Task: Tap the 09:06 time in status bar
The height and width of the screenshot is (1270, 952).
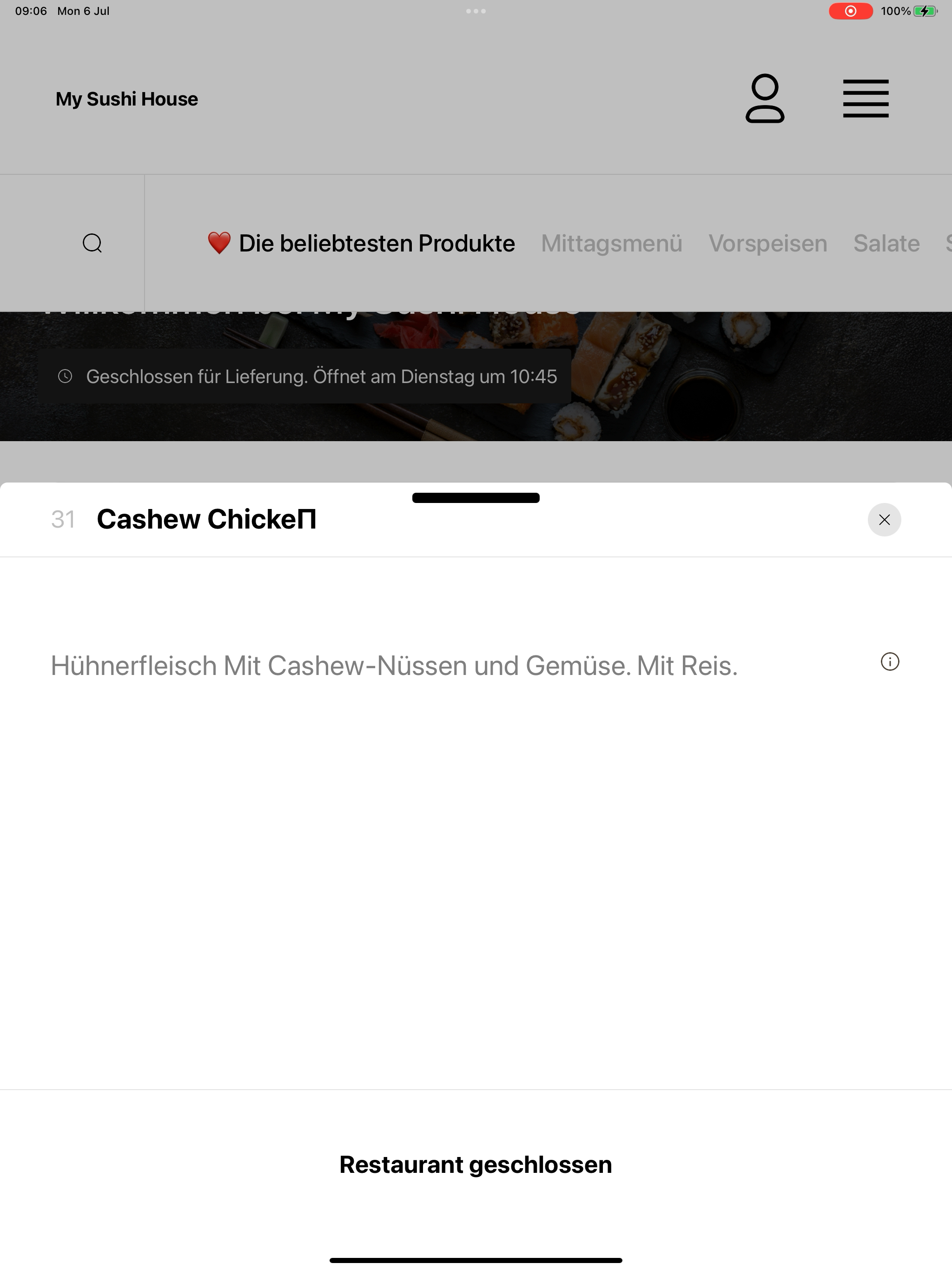Action: point(31,11)
